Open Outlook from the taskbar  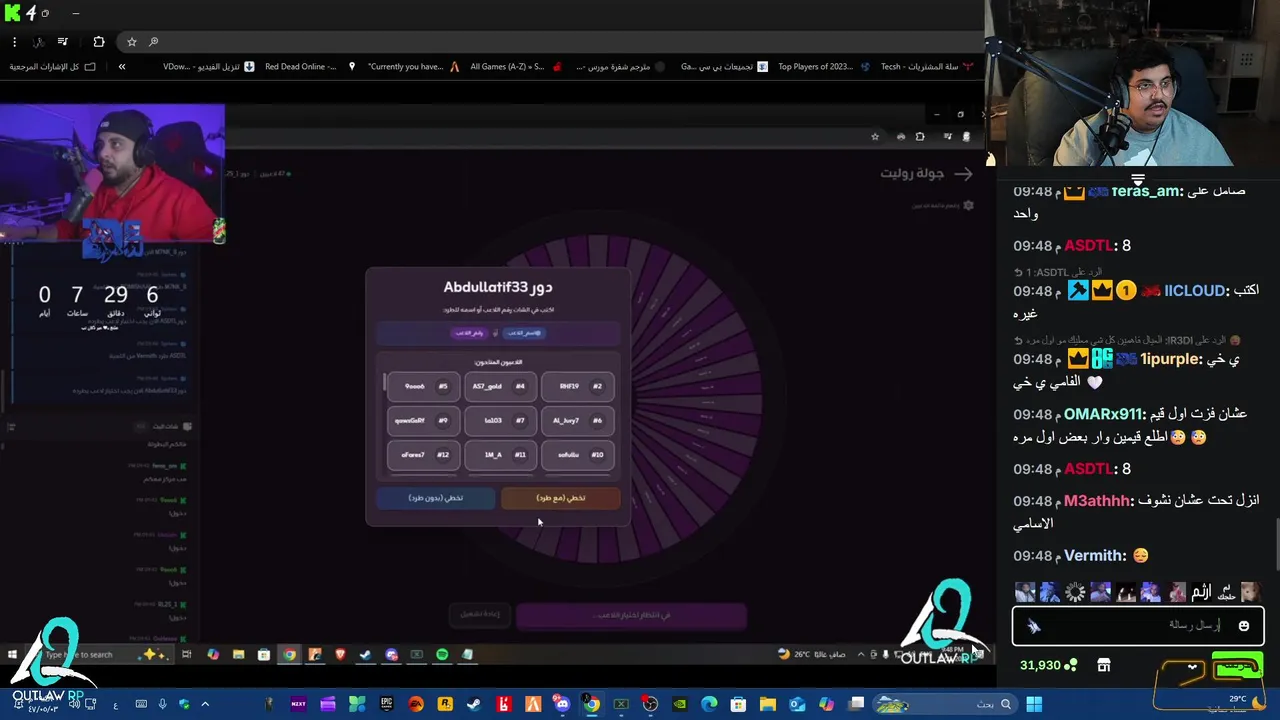click(x=797, y=704)
